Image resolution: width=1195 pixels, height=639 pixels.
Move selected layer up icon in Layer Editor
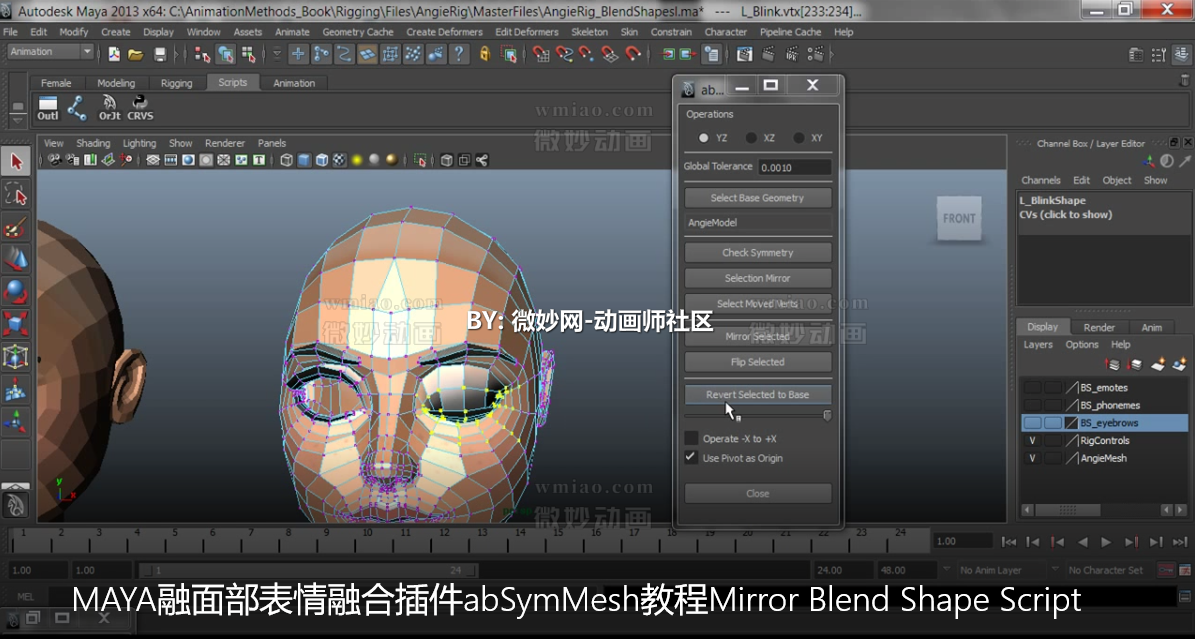pos(1112,364)
